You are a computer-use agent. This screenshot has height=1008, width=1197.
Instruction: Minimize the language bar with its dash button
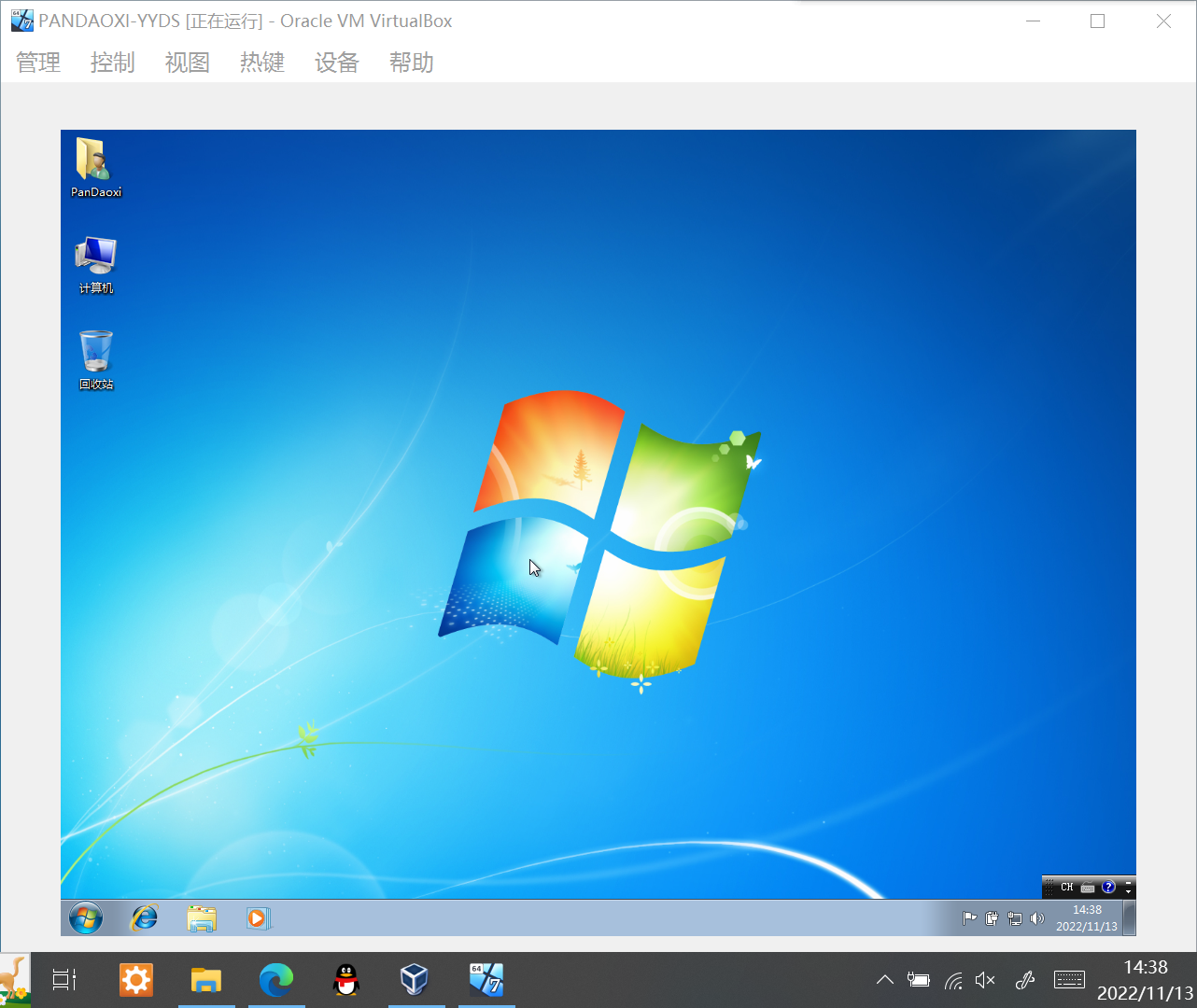[1128, 882]
